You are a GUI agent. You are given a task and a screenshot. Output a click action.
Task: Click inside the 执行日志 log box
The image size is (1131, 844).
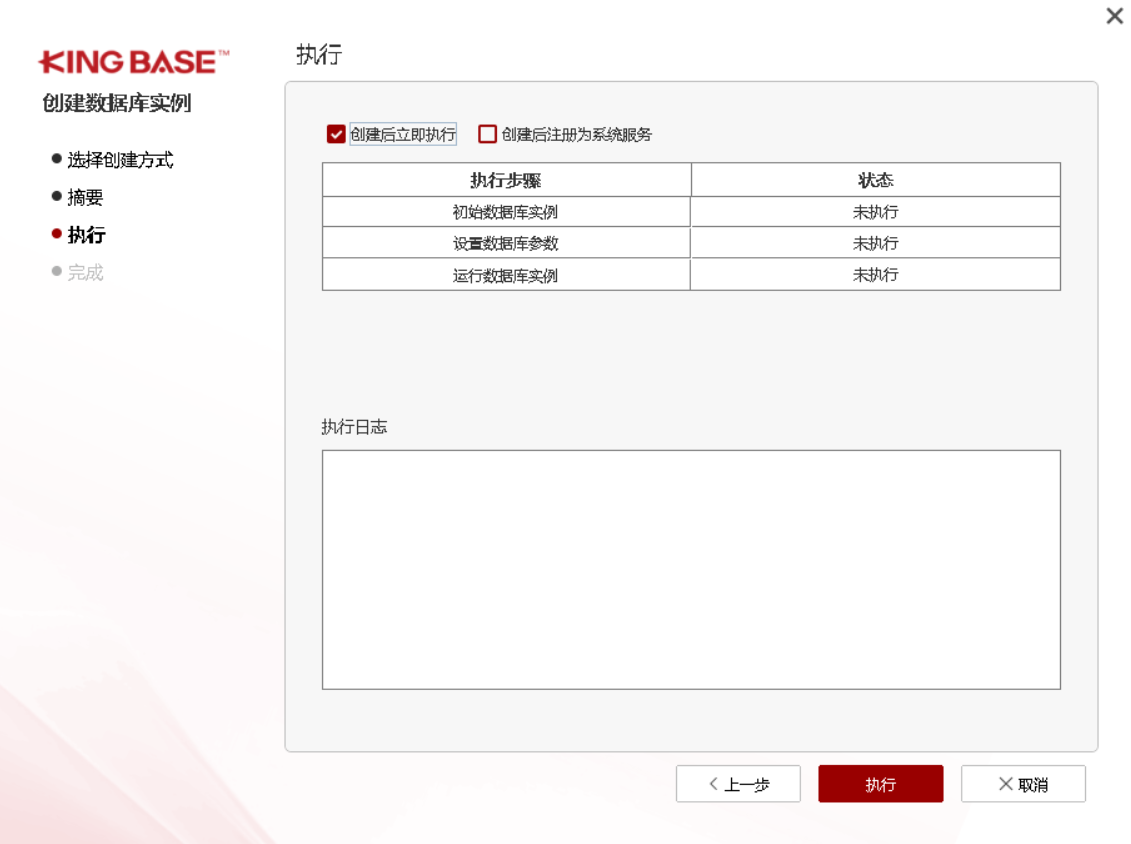pos(690,569)
